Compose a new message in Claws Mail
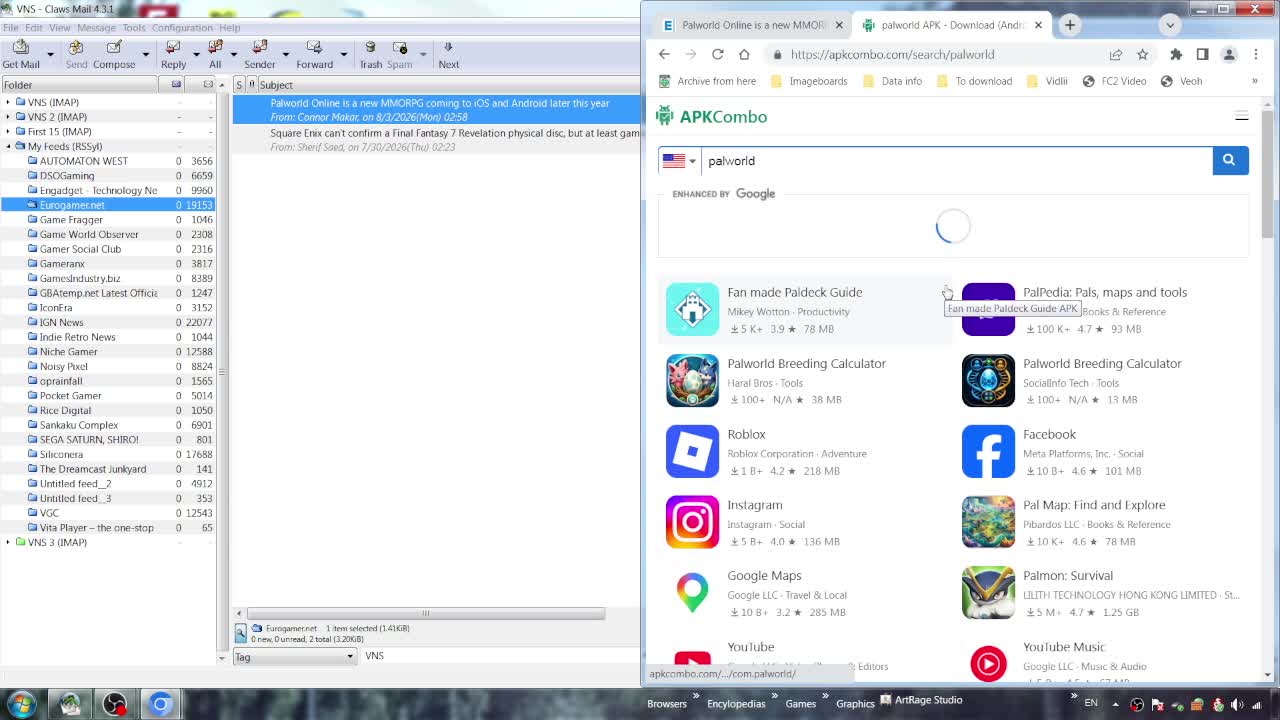 tap(114, 54)
